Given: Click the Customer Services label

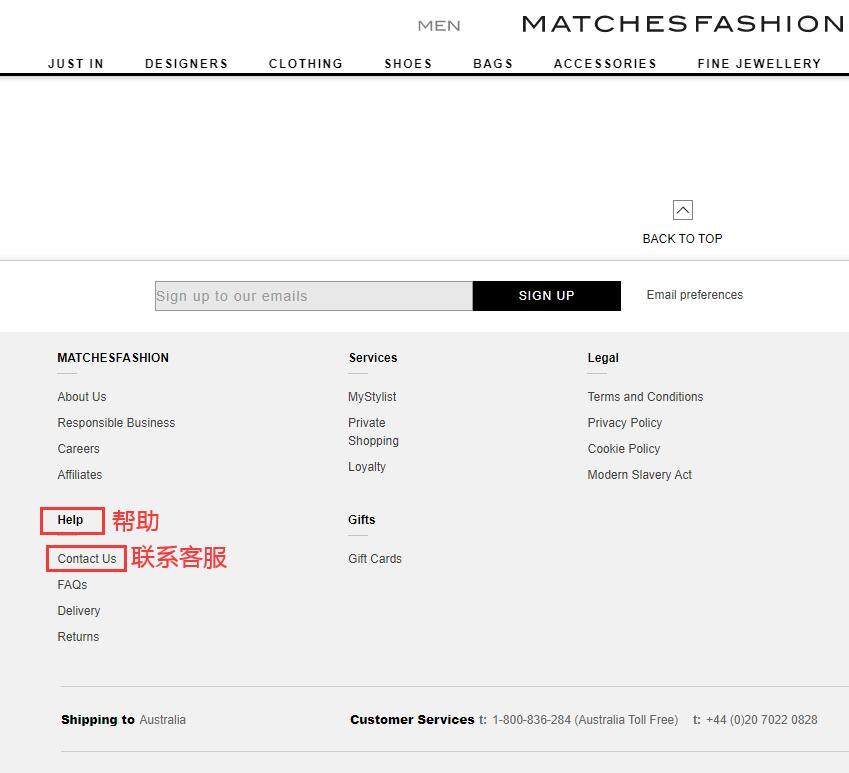Looking at the screenshot, I should (x=412, y=720).
